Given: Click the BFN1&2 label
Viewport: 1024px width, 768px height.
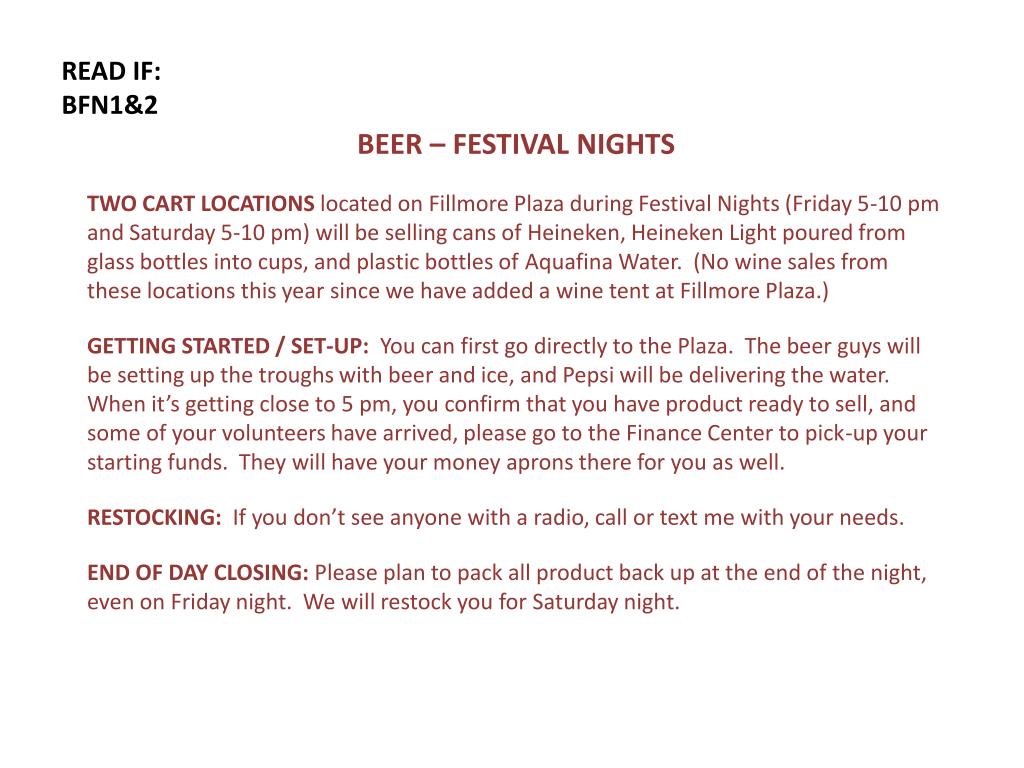Looking at the screenshot, I should [110, 105].
